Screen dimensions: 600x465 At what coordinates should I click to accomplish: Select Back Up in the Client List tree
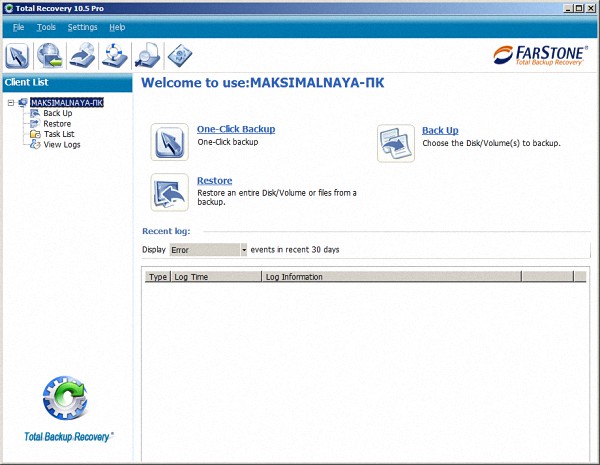(x=57, y=113)
